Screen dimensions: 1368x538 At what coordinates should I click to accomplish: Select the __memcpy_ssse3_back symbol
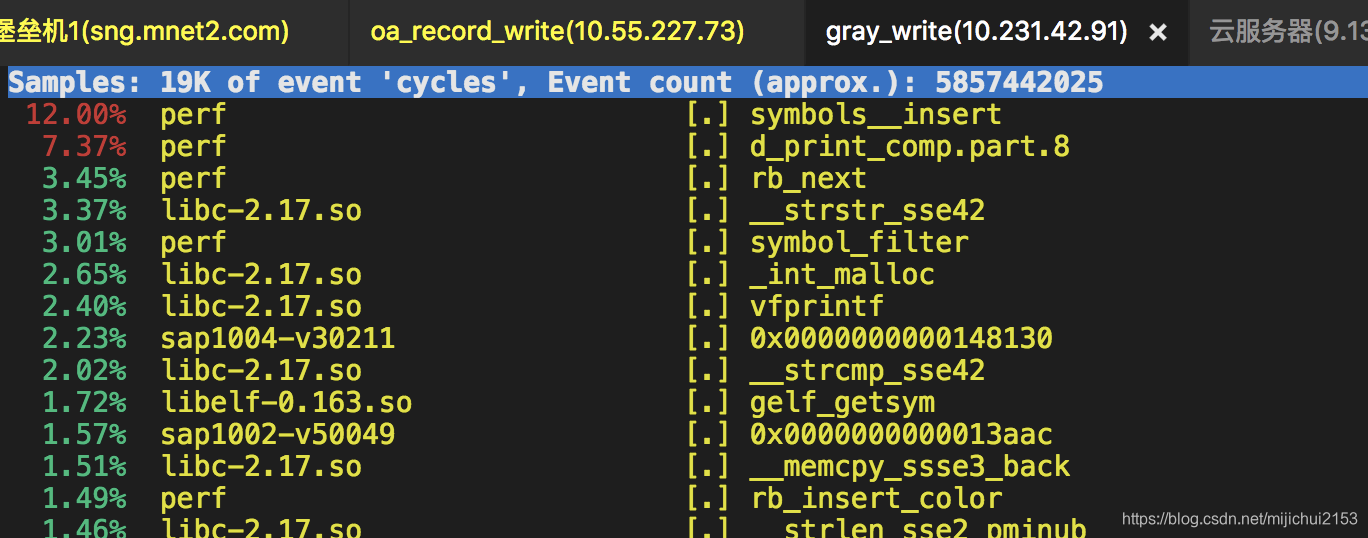click(910, 467)
